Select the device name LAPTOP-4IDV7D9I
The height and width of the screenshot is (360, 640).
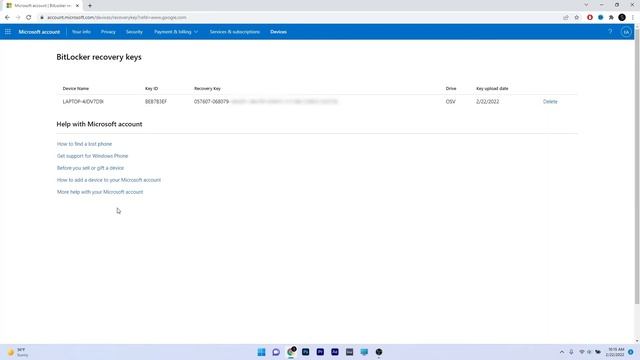pyautogui.click(x=83, y=102)
